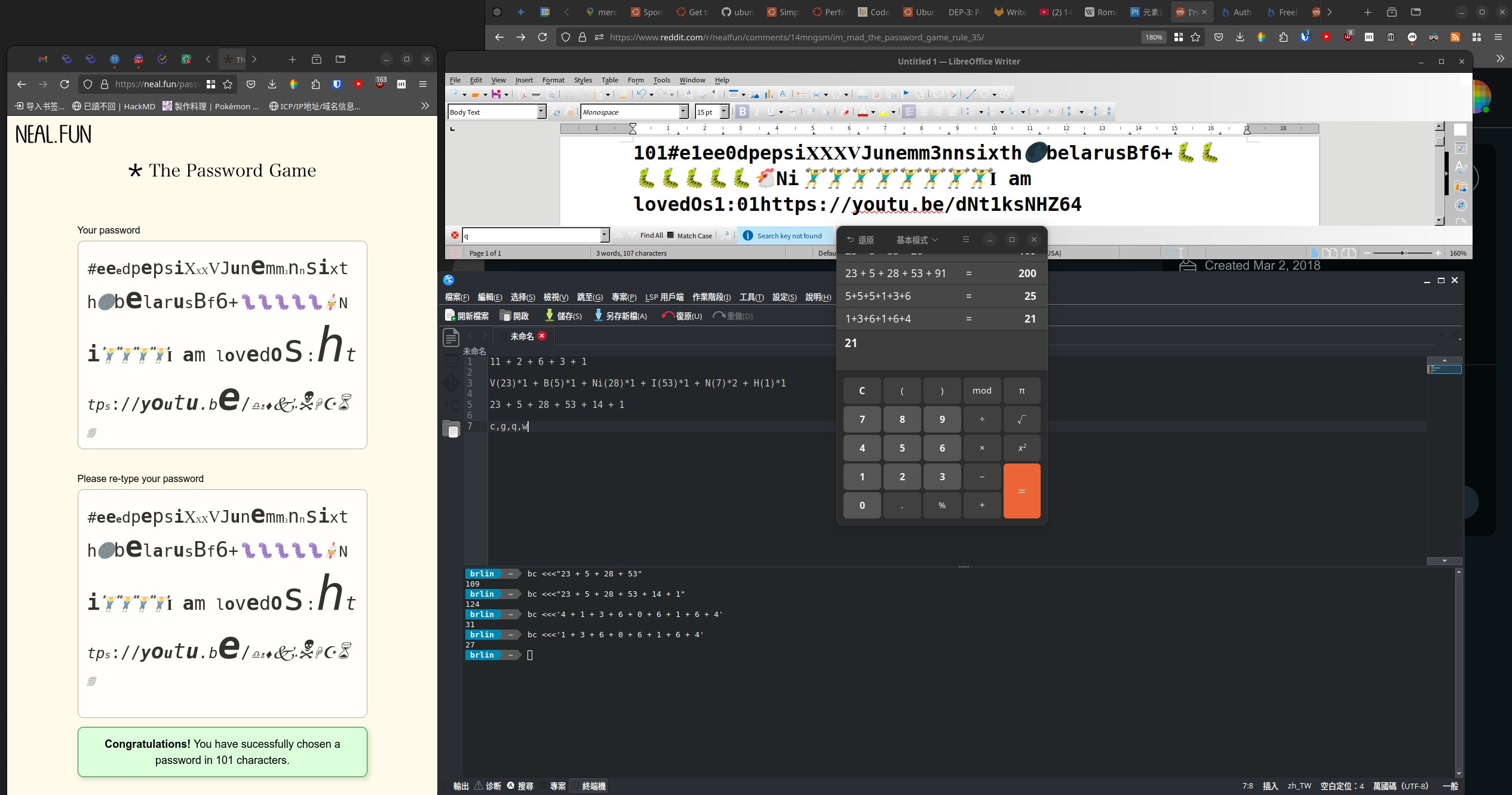Toggle italic formatting in Writer

(757, 112)
